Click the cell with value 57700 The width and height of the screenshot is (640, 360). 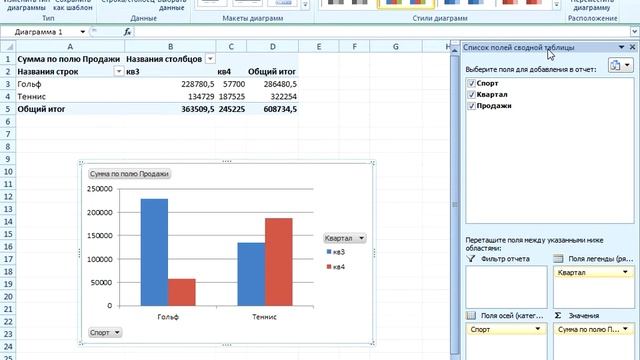coord(231,84)
